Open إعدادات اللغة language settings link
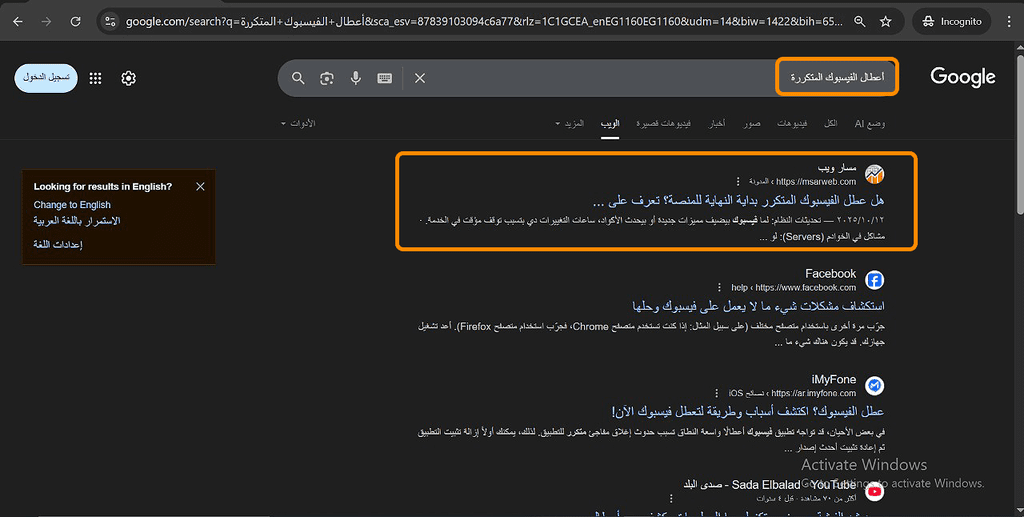Image resolution: width=1024 pixels, height=517 pixels. pos(58,245)
